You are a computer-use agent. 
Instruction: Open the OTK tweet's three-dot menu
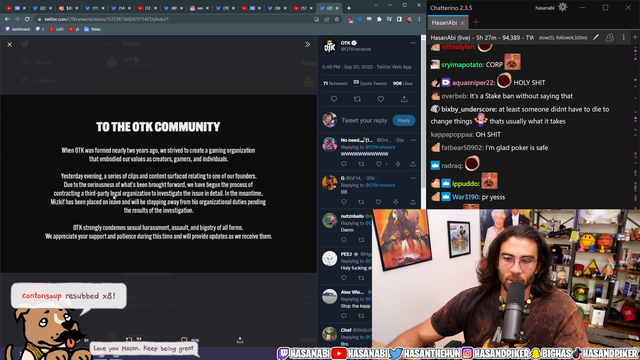point(413,43)
